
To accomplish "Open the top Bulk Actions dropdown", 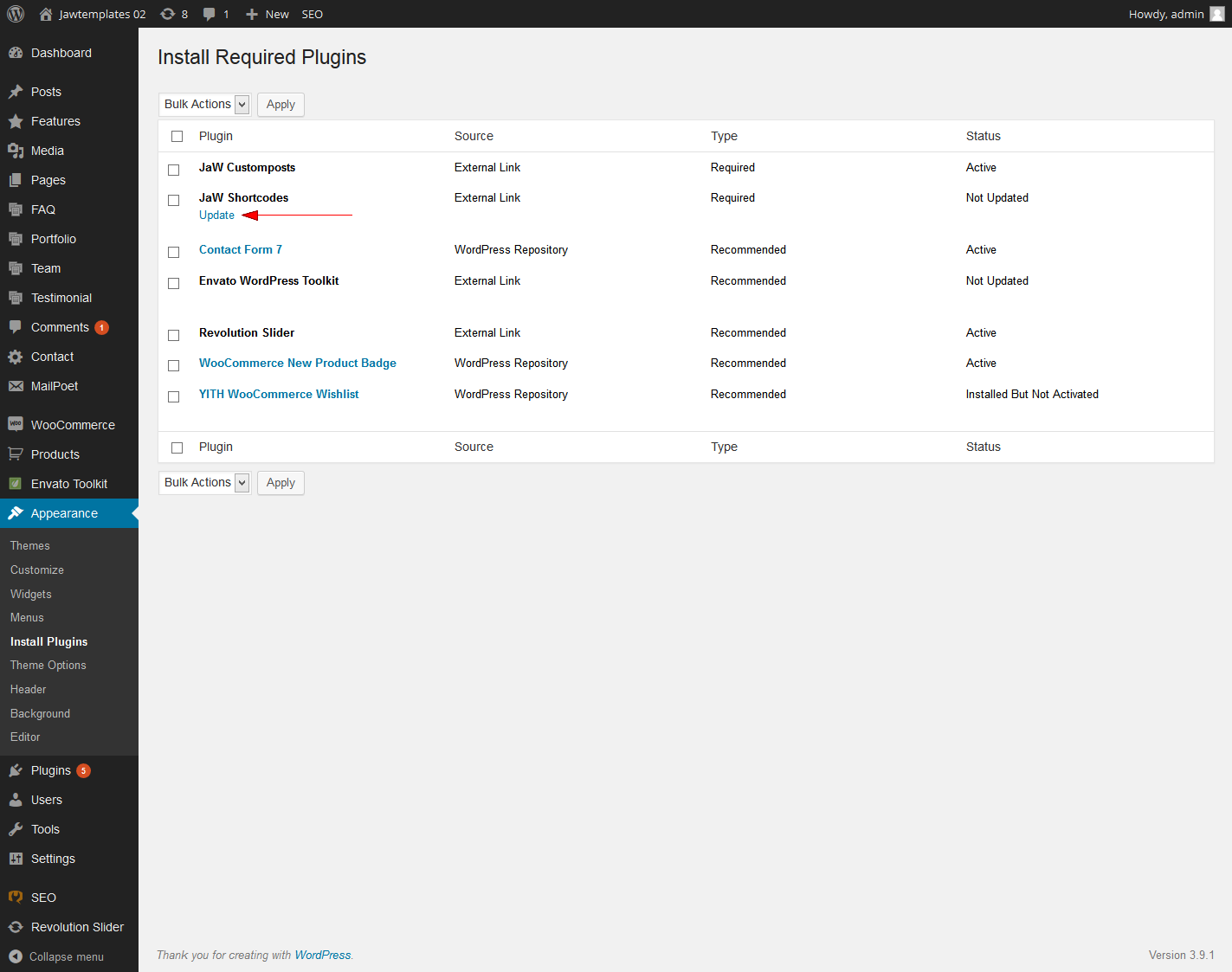I will [204, 105].
